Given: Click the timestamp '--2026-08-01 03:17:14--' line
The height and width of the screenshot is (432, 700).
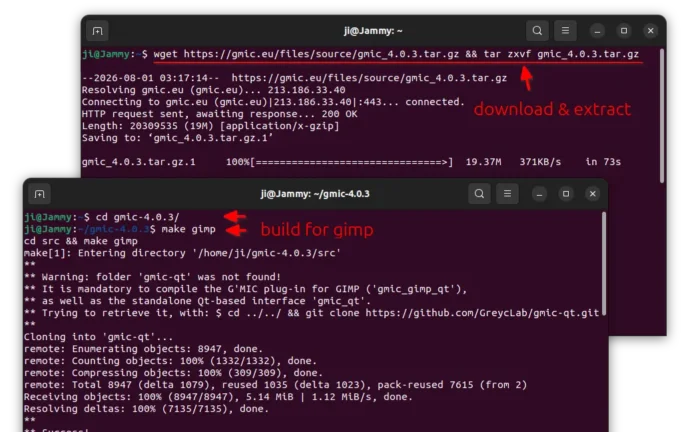Looking at the screenshot, I should (294, 78).
